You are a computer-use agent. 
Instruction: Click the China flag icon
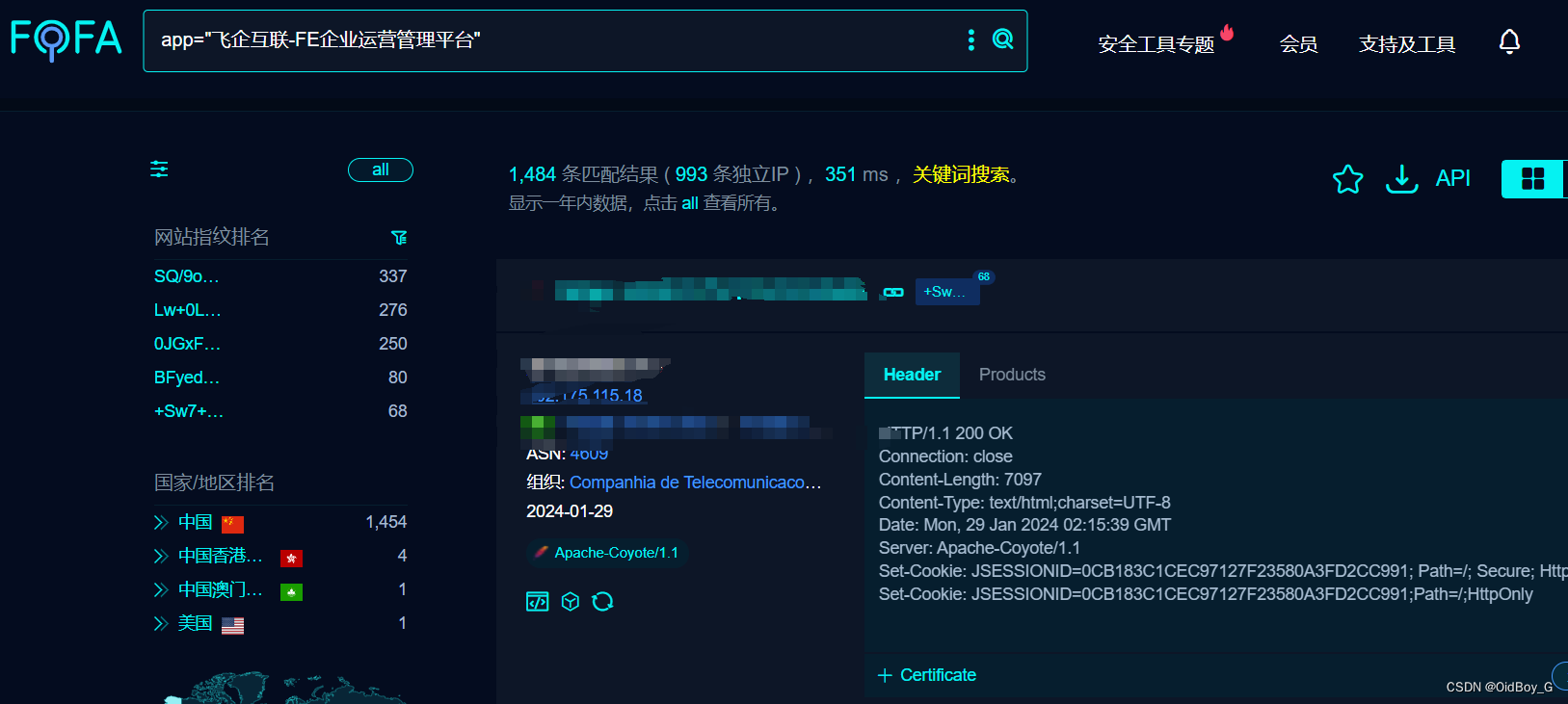232,524
